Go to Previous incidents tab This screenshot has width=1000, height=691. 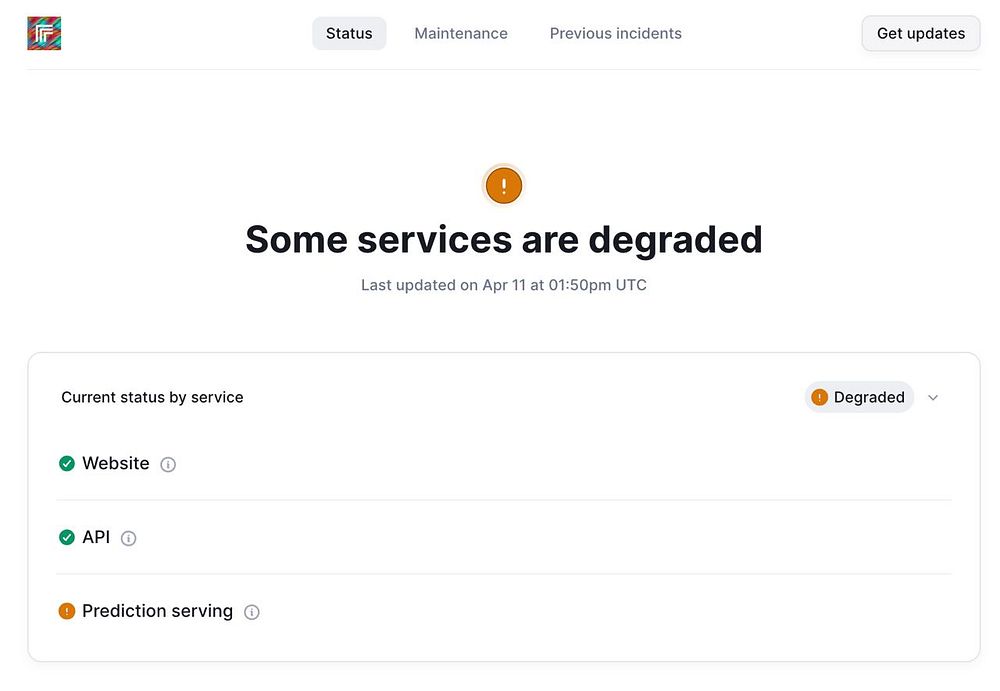[x=616, y=33]
